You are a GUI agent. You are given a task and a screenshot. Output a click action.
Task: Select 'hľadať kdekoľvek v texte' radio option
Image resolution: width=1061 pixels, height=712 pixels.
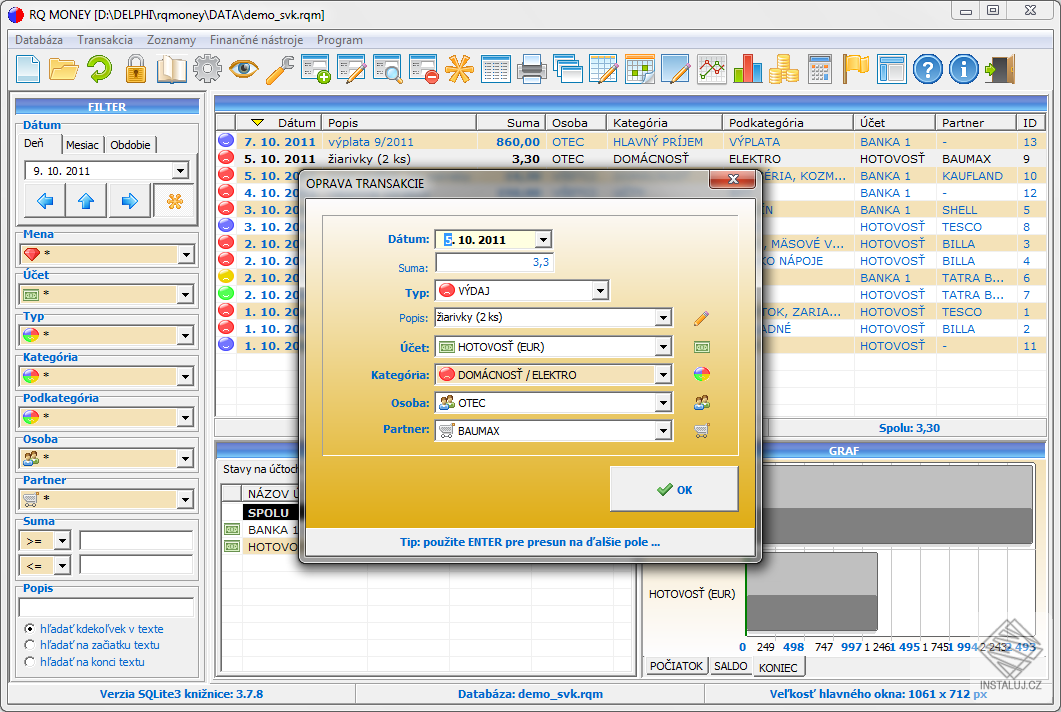click(x=29, y=629)
